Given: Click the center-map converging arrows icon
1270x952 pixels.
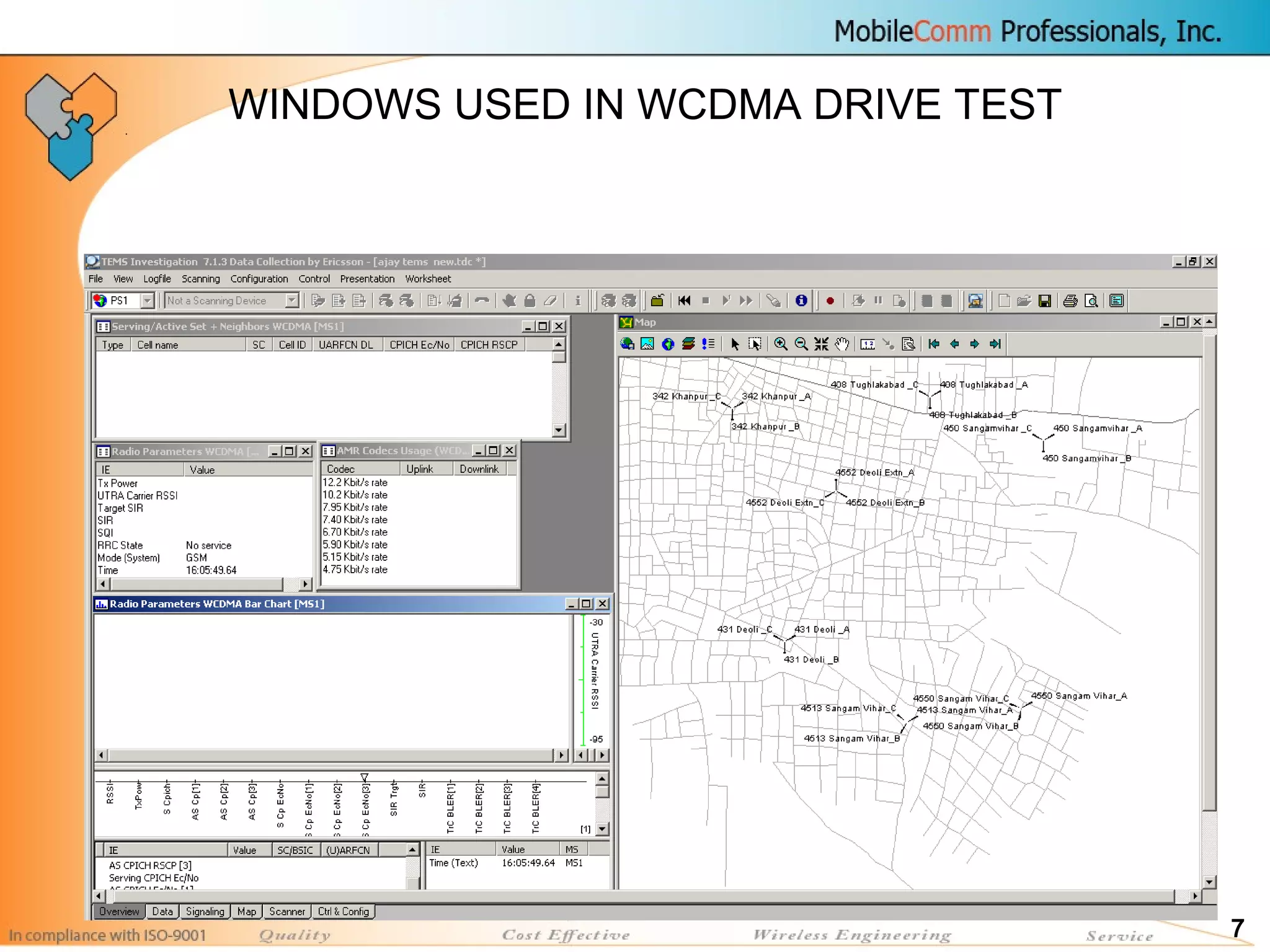Looking at the screenshot, I should 822,344.
